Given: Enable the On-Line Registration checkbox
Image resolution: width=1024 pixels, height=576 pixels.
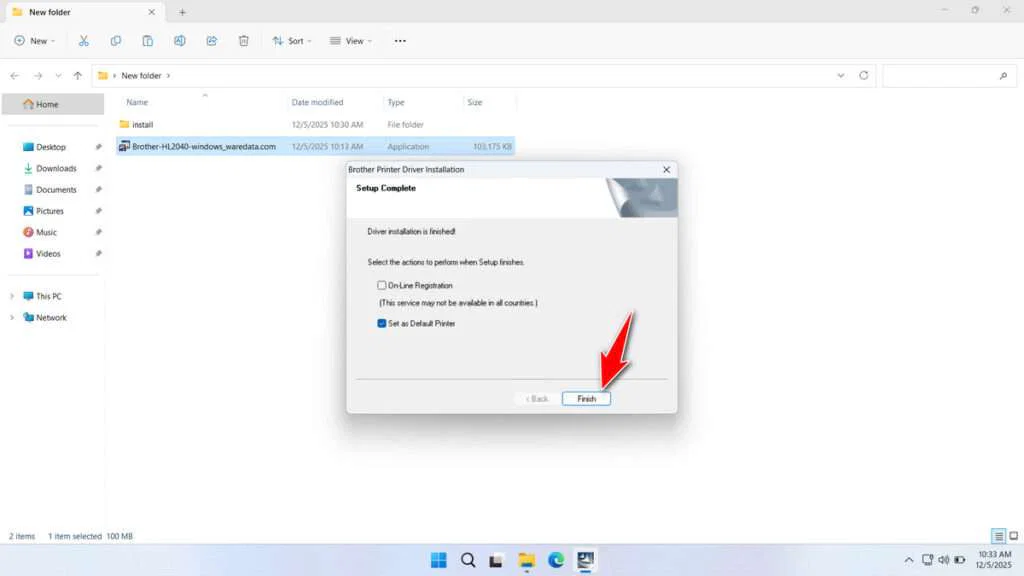Looking at the screenshot, I should click(x=381, y=285).
